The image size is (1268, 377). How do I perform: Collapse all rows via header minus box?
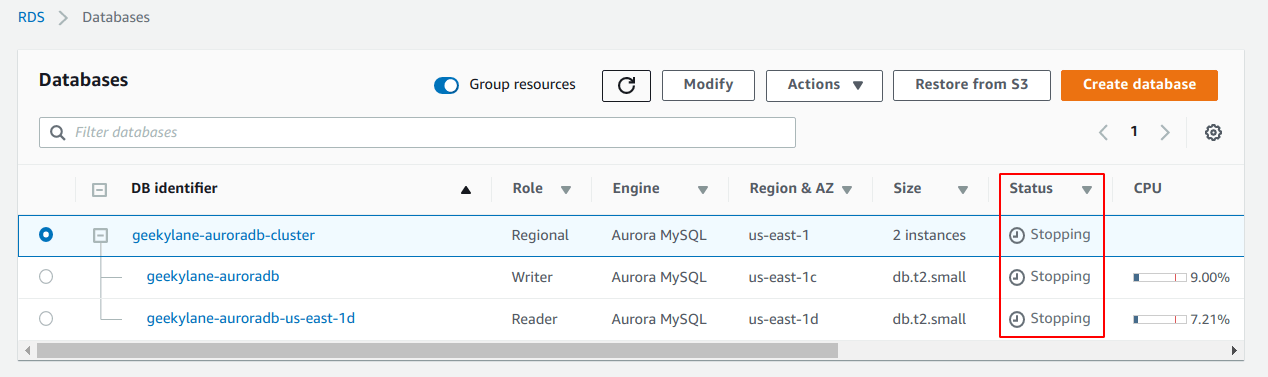click(100, 189)
